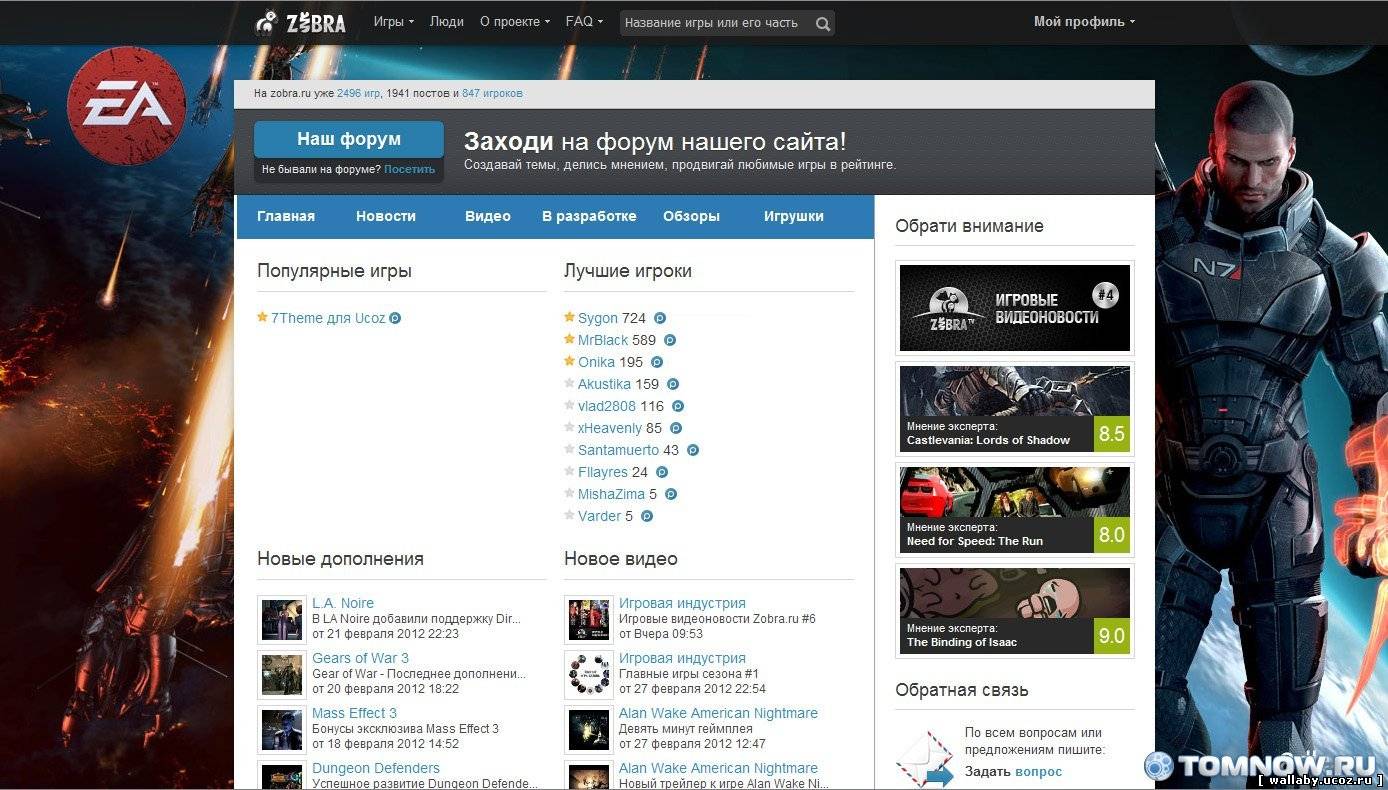This screenshot has height=790, width=1388.
Task: Click the search field for game names
Action: 715,23
